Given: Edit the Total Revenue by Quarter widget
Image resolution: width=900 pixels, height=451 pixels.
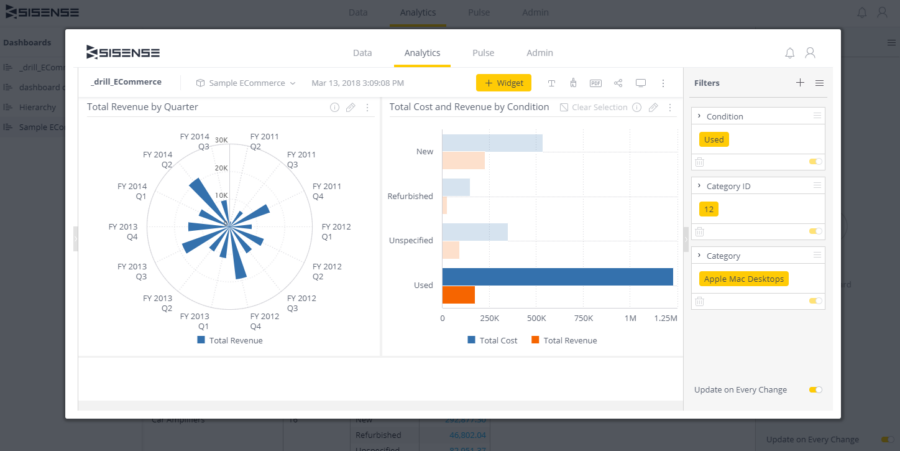Looking at the screenshot, I should (x=350, y=107).
